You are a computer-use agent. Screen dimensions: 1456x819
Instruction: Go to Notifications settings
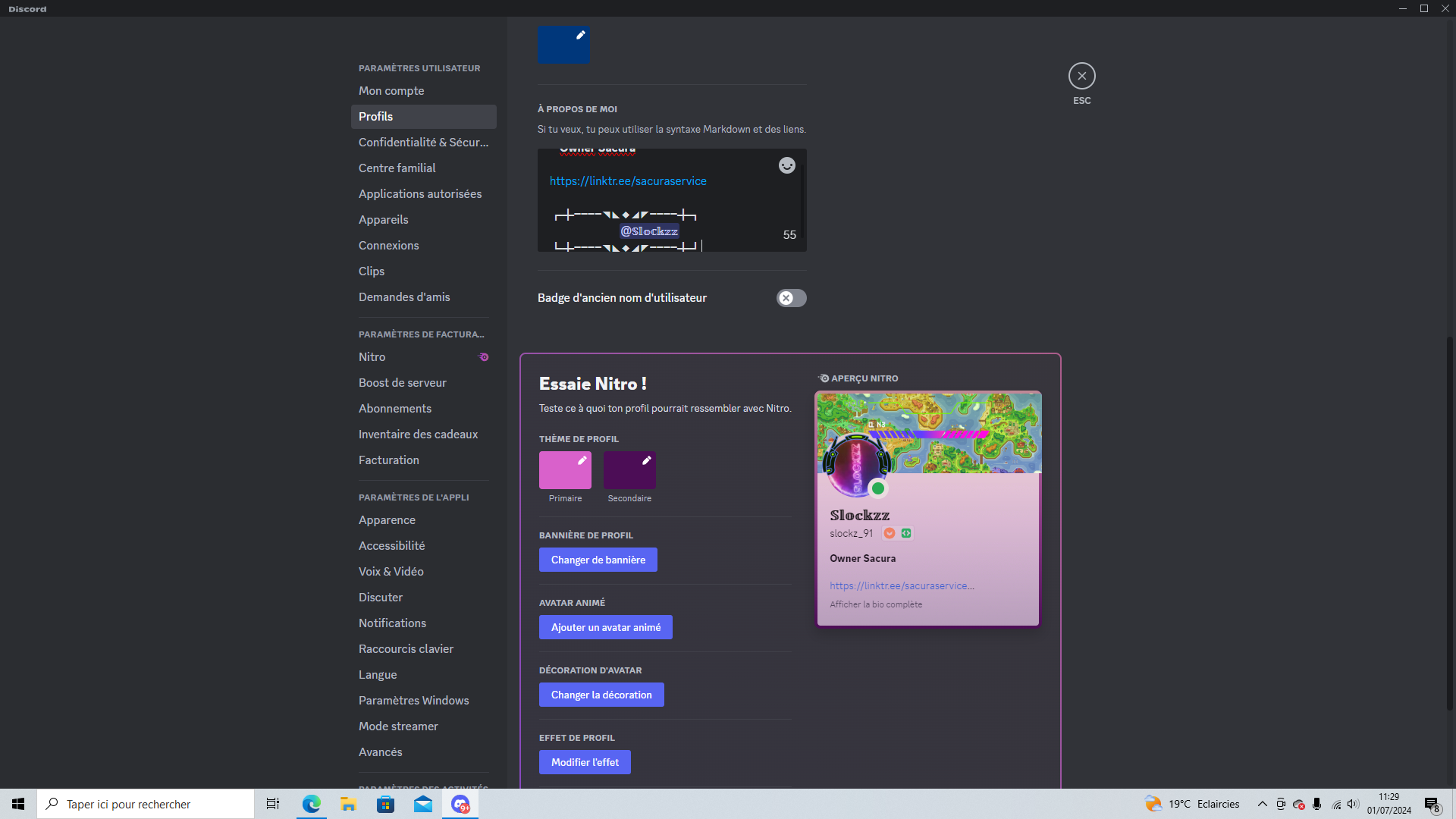point(423,623)
